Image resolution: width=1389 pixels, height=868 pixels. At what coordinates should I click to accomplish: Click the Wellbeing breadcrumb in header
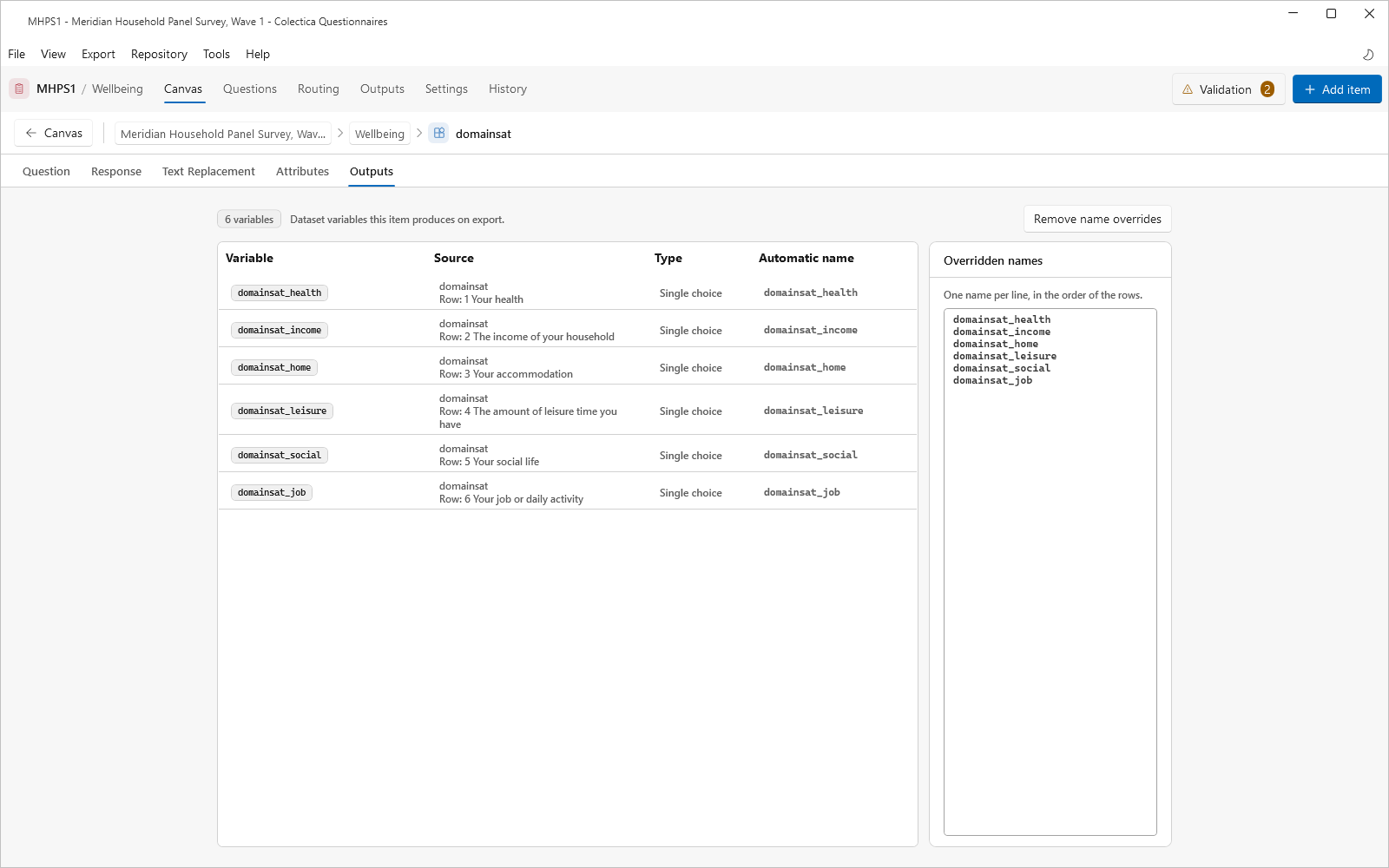[x=117, y=89]
